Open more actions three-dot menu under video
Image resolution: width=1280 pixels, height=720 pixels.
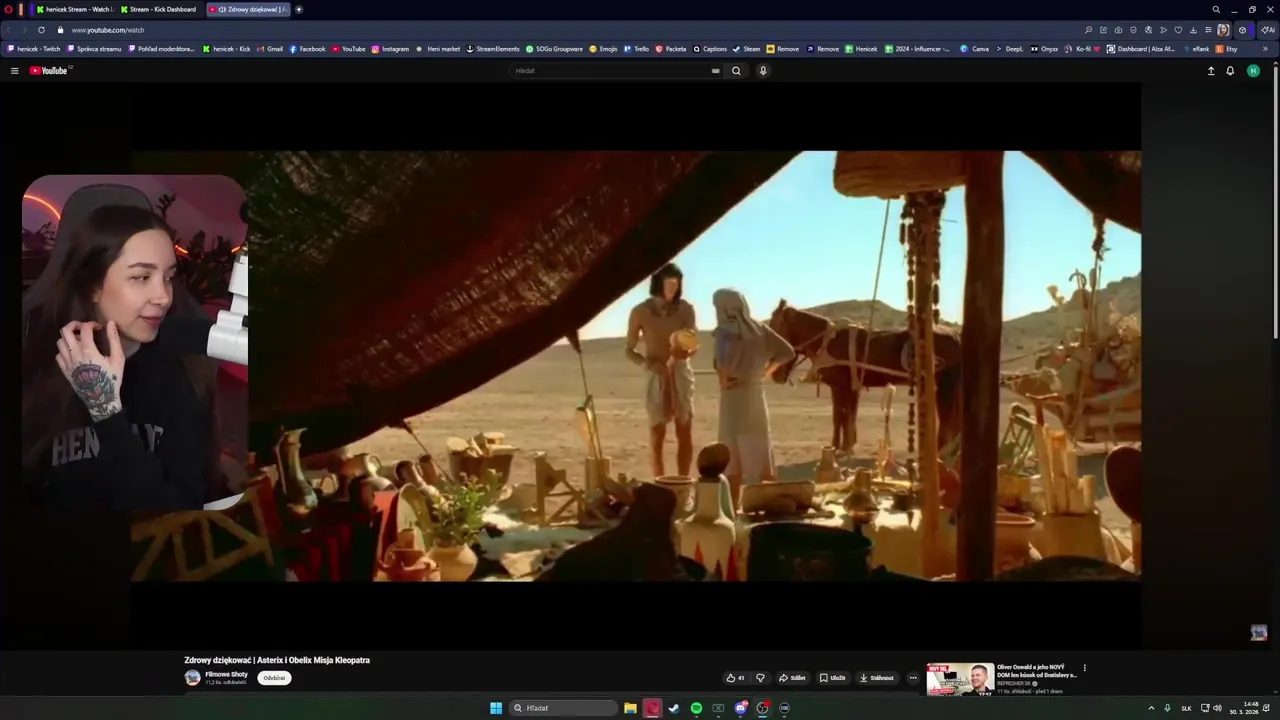click(x=913, y=678)
